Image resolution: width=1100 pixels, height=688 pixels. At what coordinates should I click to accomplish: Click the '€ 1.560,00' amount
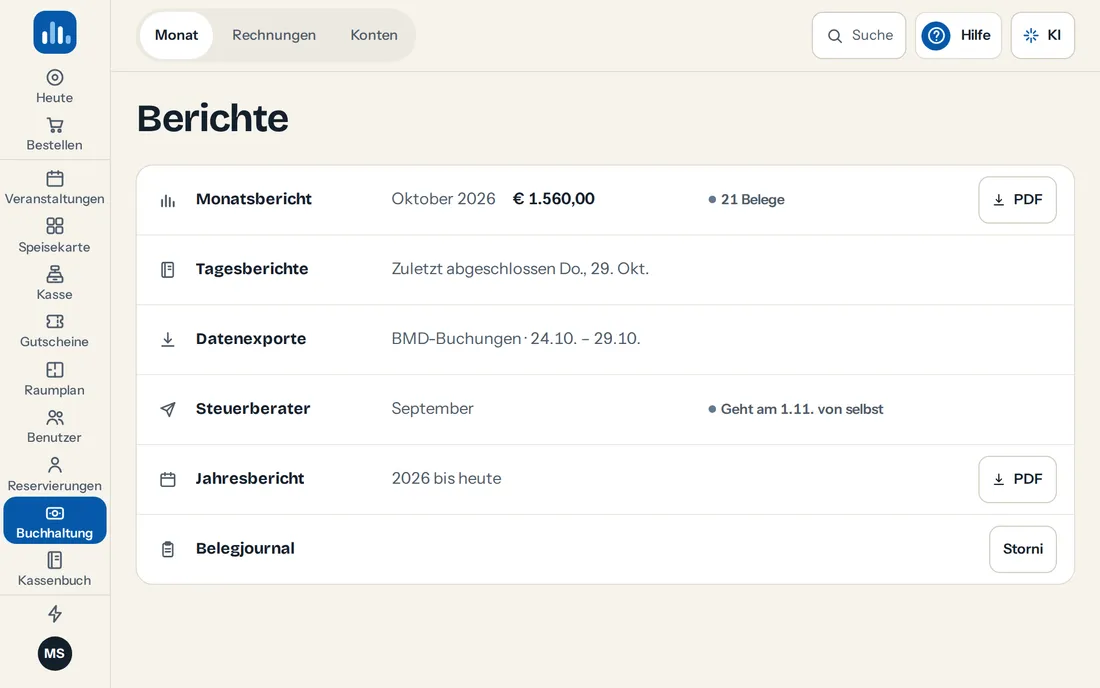pyautogui.click(x=554, y=199)
